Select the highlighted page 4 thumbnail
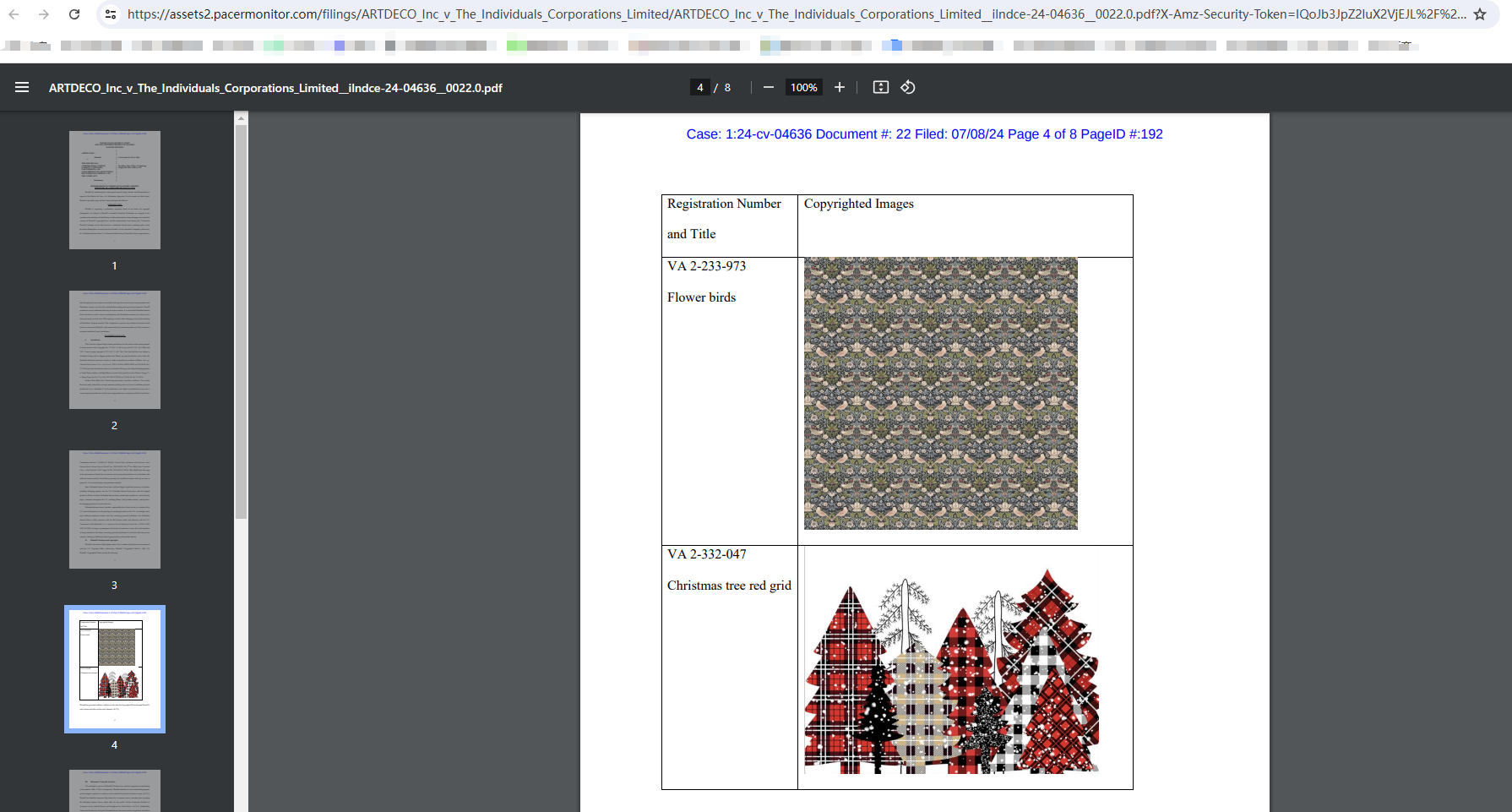 [x=115, y=668]
